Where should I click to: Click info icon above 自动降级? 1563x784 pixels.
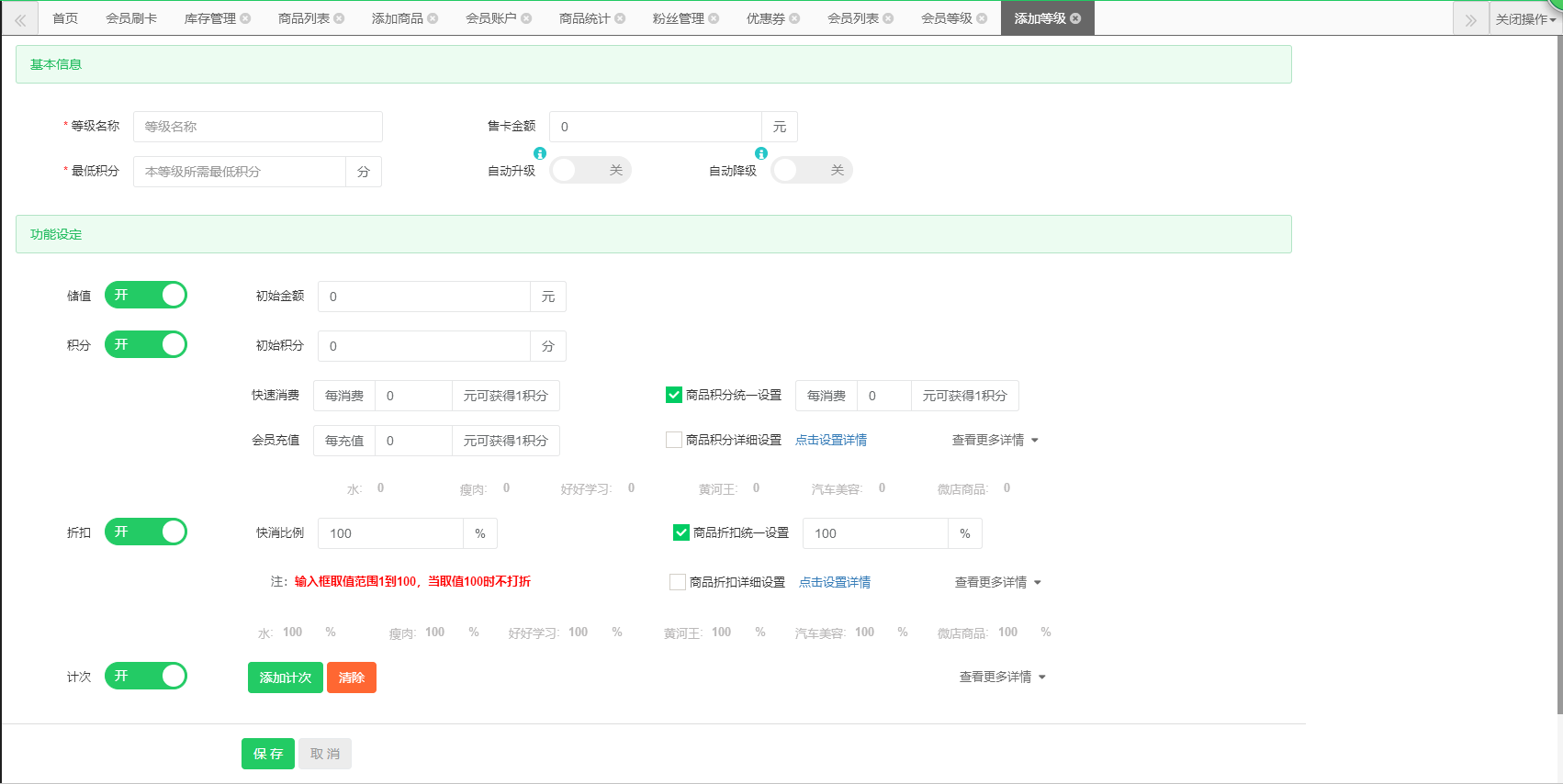[x=761, y=153]
